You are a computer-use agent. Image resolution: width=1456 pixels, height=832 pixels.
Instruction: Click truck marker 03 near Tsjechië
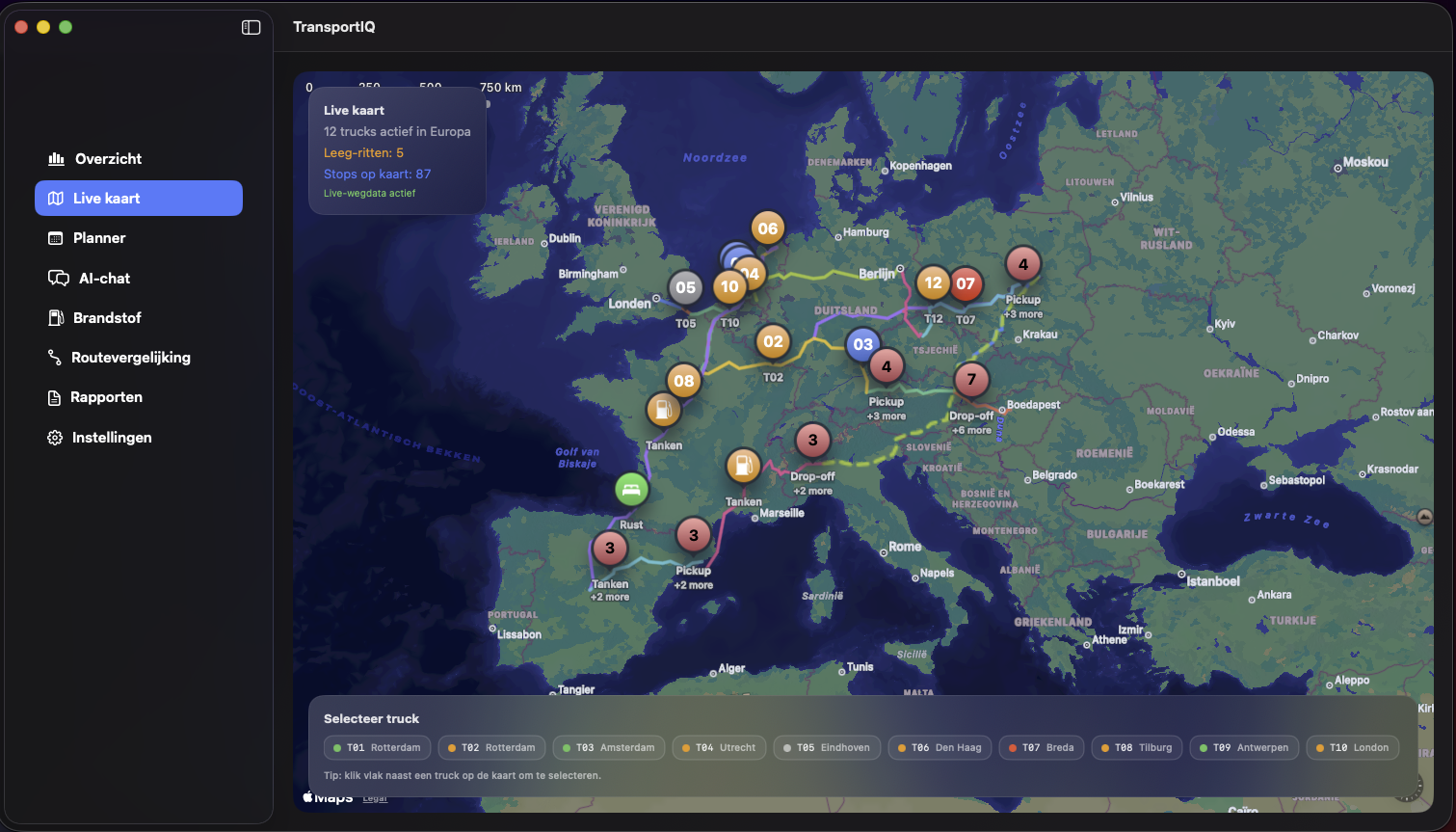[862, 343]
